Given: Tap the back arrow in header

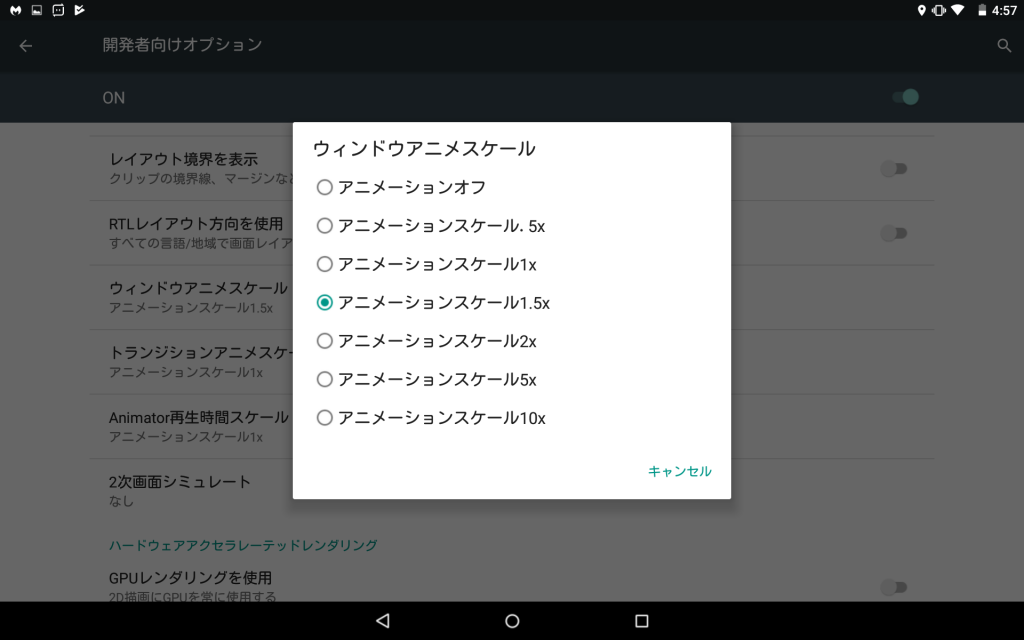Looking at the screenshot, I should [26, 45].
